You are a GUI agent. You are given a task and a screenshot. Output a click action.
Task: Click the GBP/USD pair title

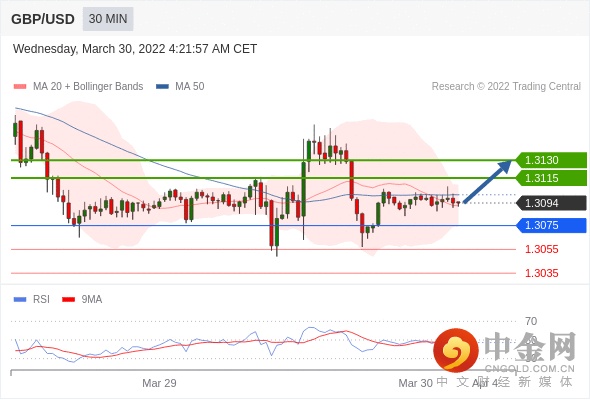(x=43, y=19)
